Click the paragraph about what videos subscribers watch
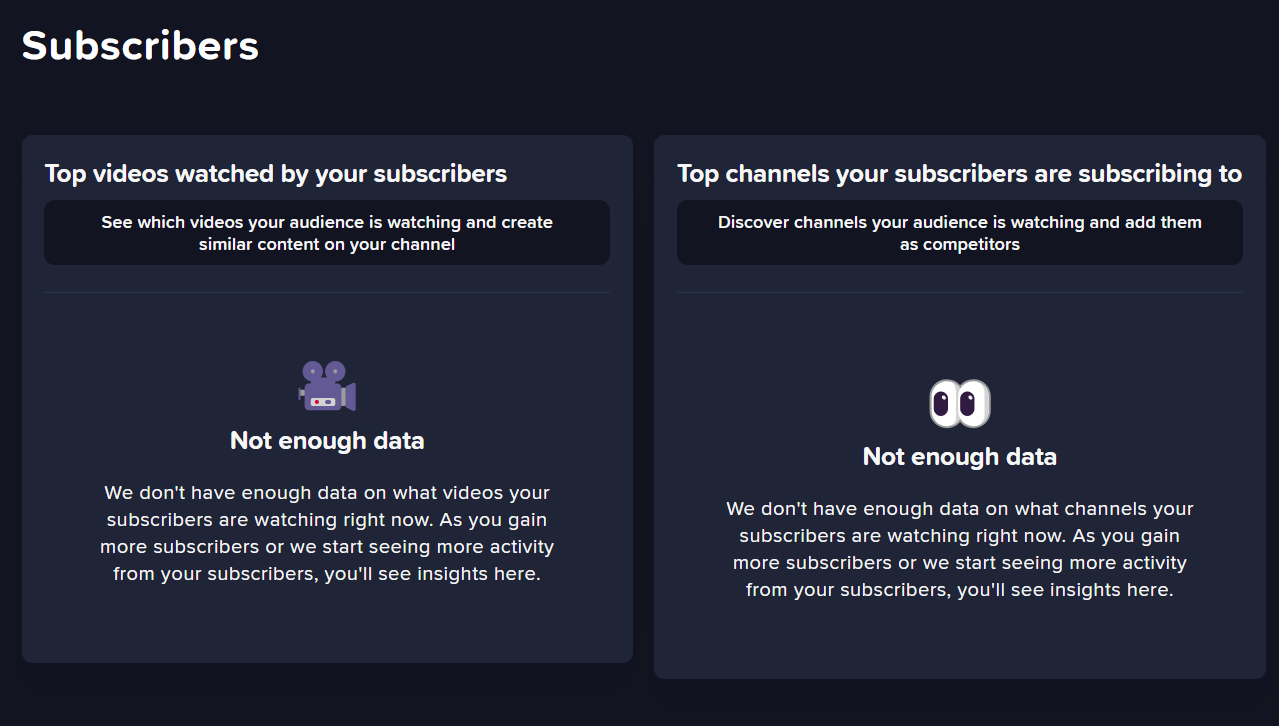1279x726 pixels. click(x=327, y=533)
